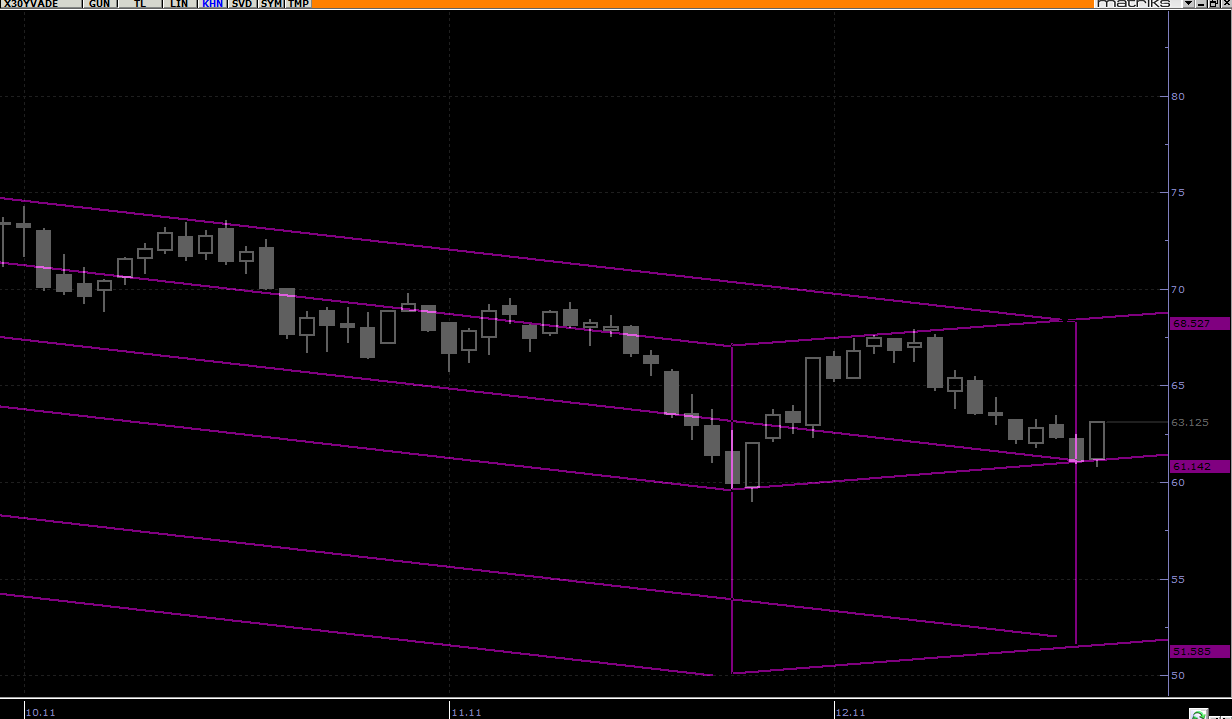
Task: Click the 10.11 date label
Action: [41, 712]
